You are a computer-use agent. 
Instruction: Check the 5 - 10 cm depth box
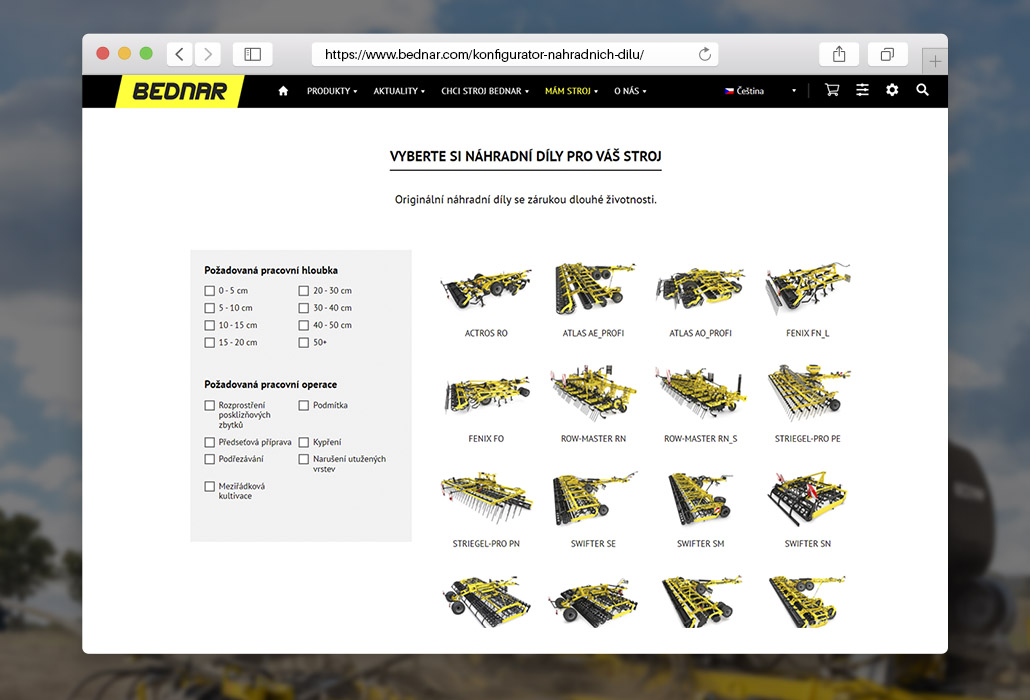210,308
